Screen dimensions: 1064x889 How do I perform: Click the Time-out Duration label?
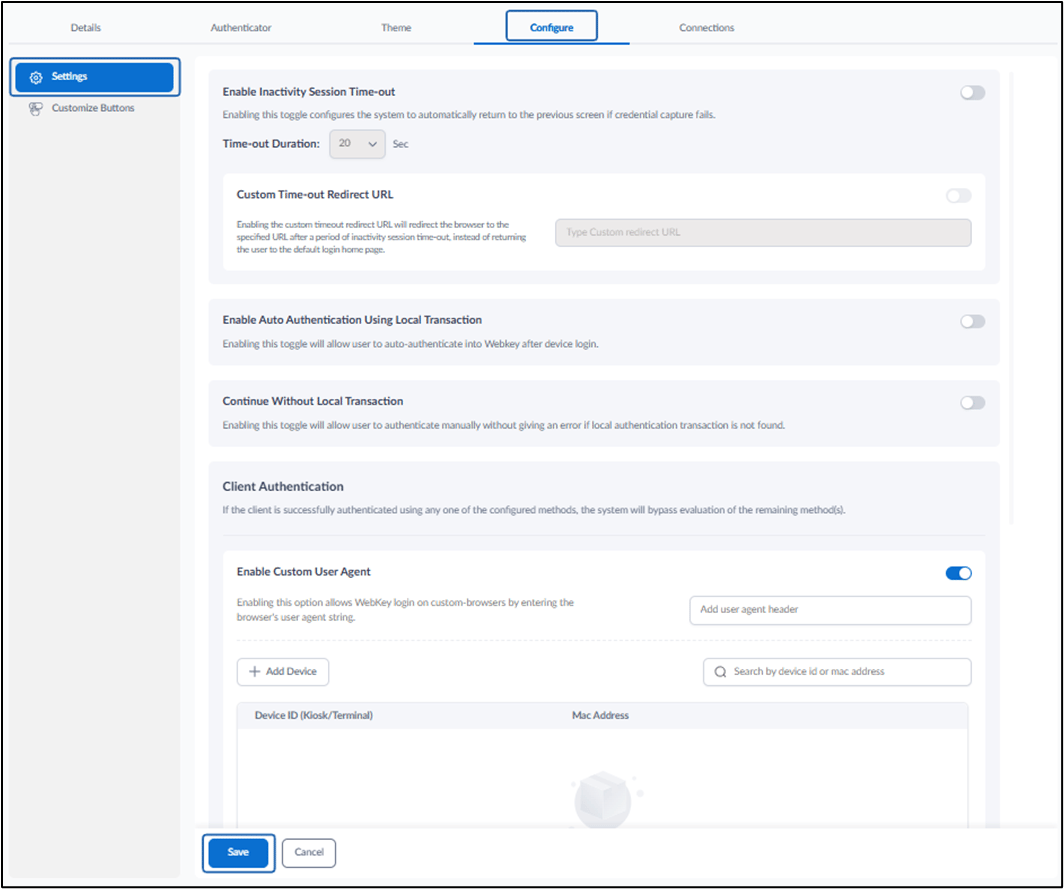click(271, 144)
